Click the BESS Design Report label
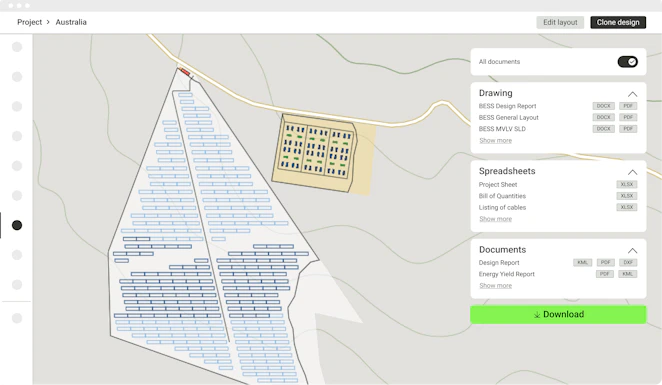 tap(507, 106)
